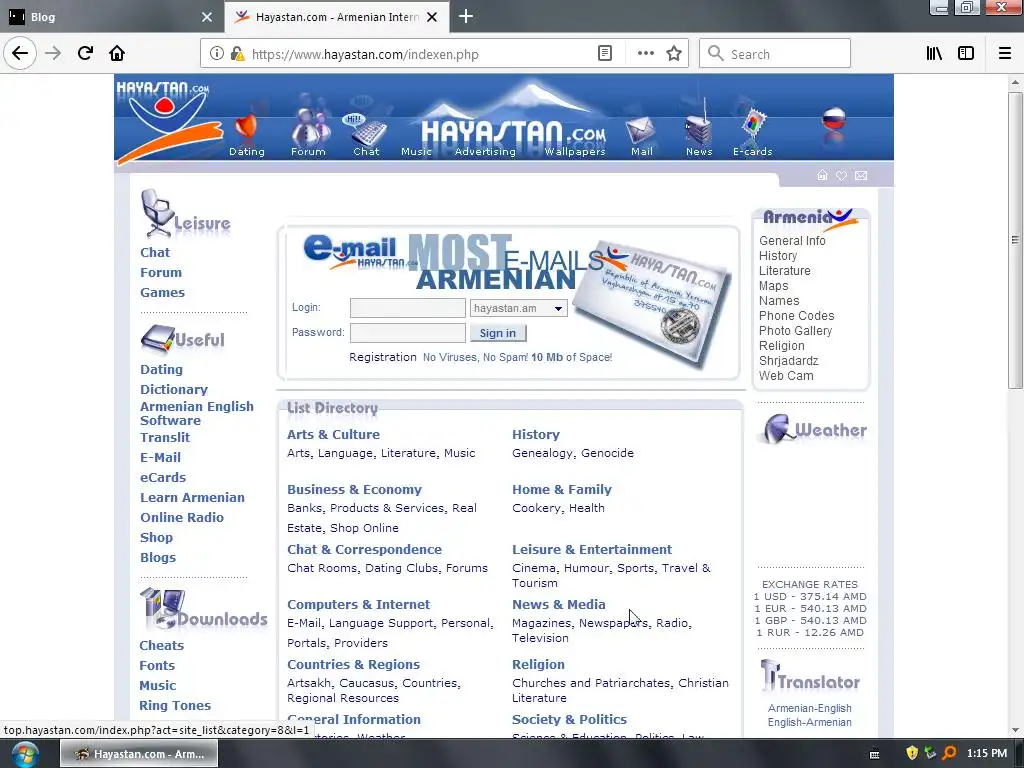1024x768 pixels.
Task: Click the browser Search box
Action: [775, 54]
